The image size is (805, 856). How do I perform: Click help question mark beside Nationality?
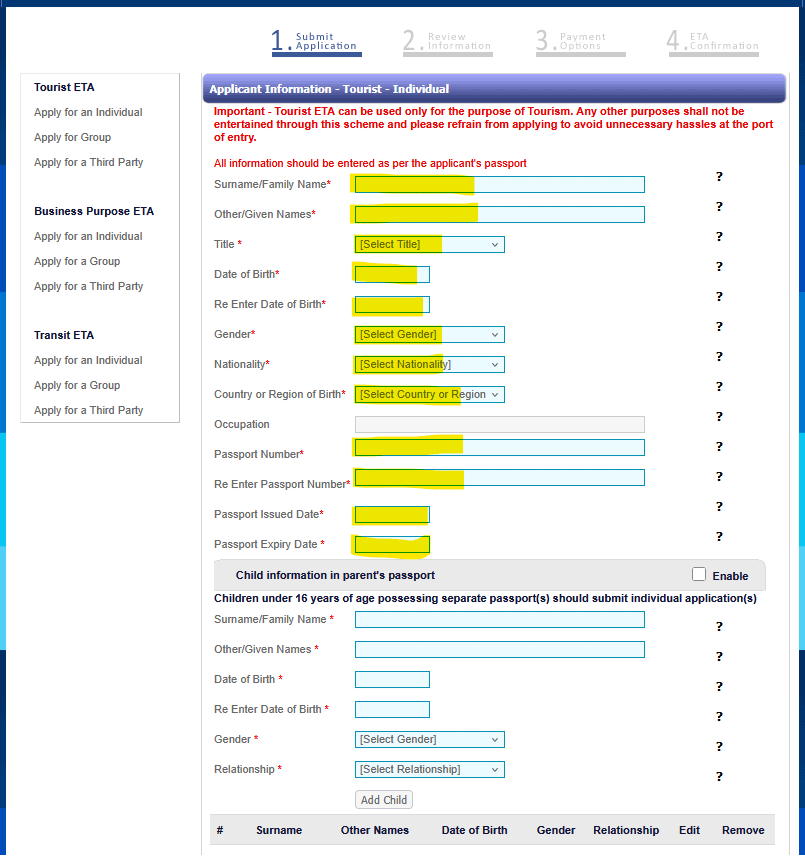coord(719,356)
